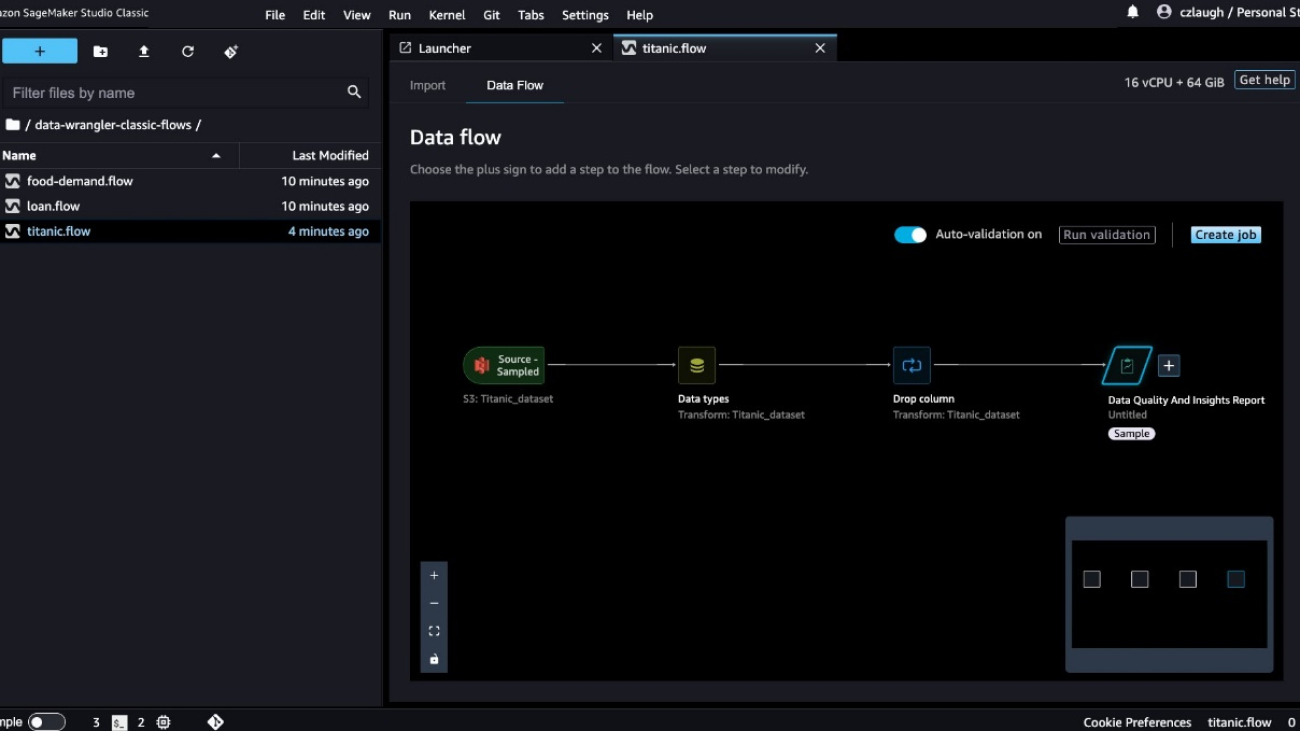The width and height of the screenshot is (1300, 731).
Task: Open Cookie Preferences link
Action: pos(1137,722)
